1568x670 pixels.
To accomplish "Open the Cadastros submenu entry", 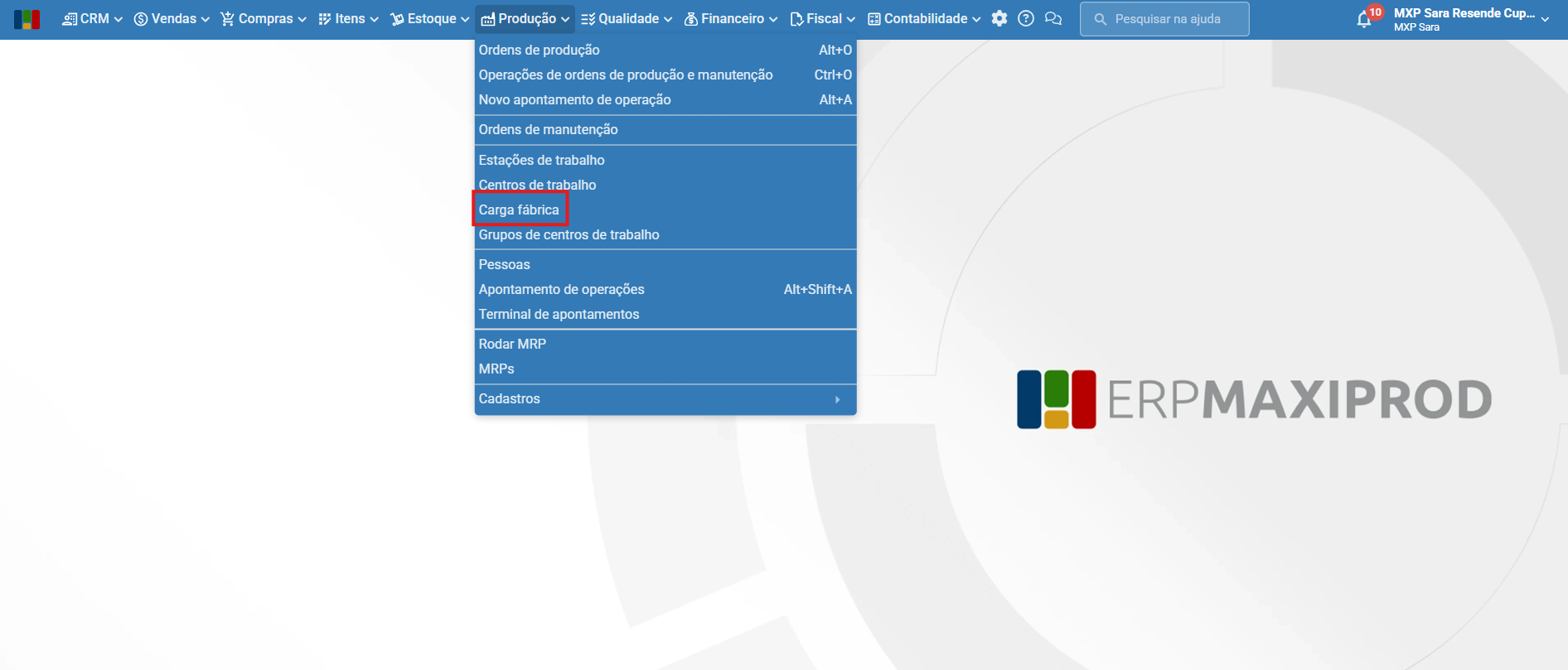I will 665,398.
